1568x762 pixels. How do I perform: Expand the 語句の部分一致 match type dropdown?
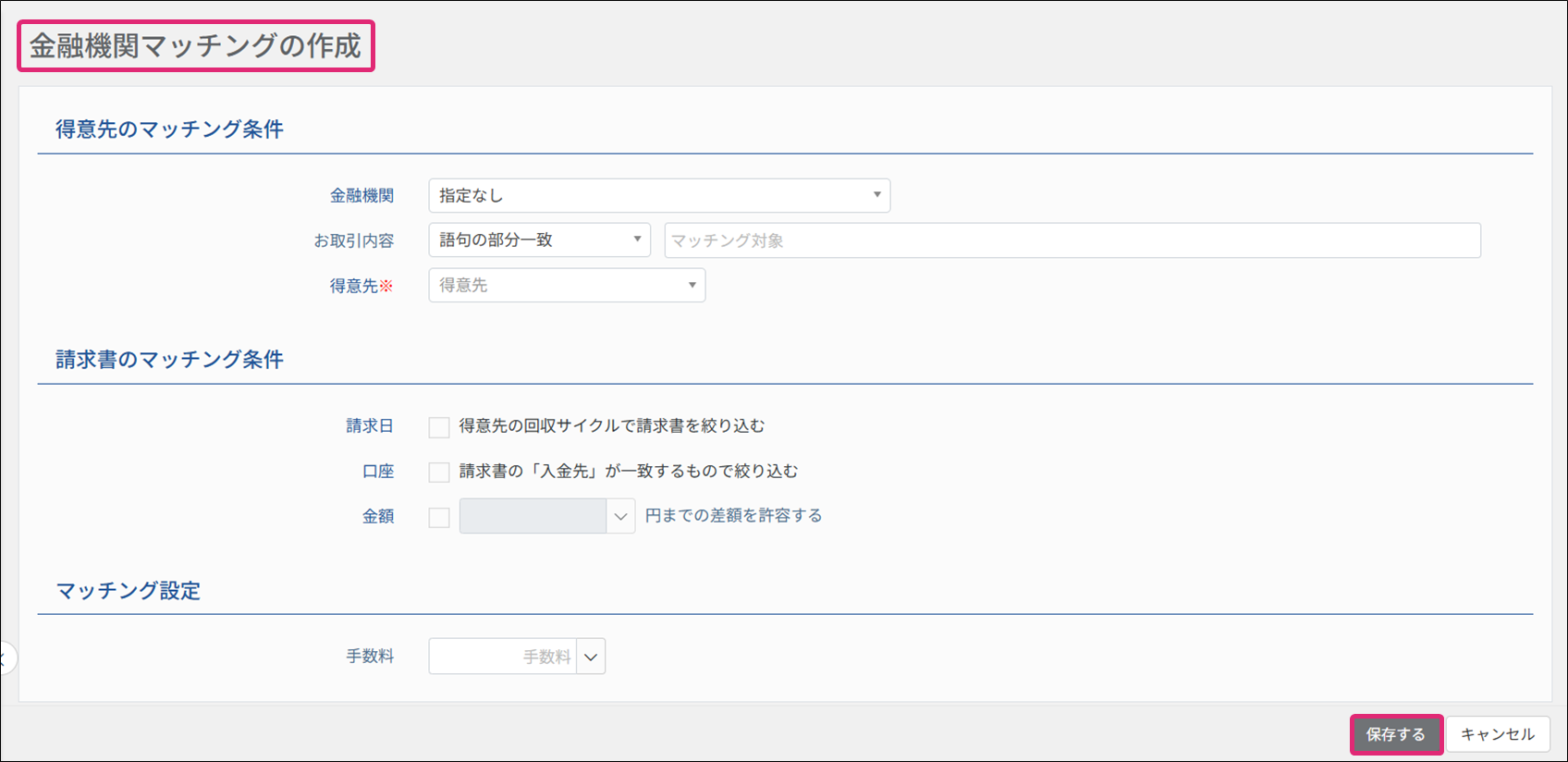click(539, 240)
